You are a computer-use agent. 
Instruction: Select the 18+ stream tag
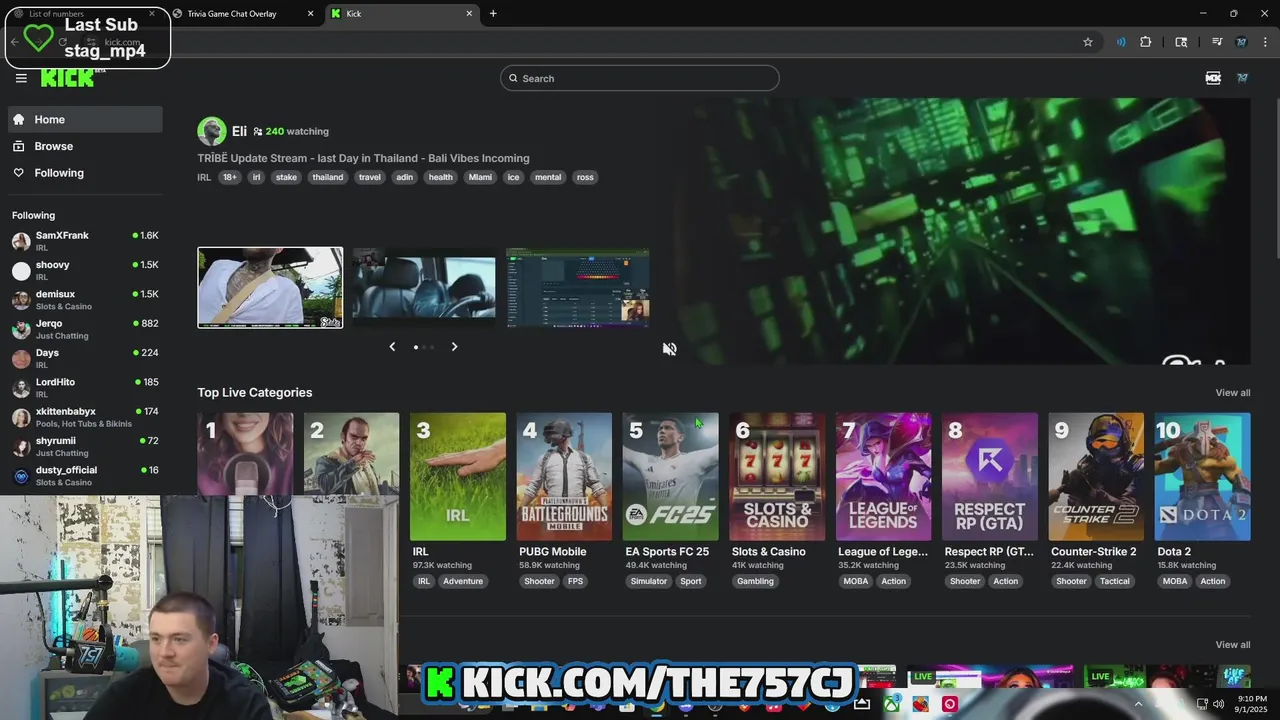coord(230,177)
